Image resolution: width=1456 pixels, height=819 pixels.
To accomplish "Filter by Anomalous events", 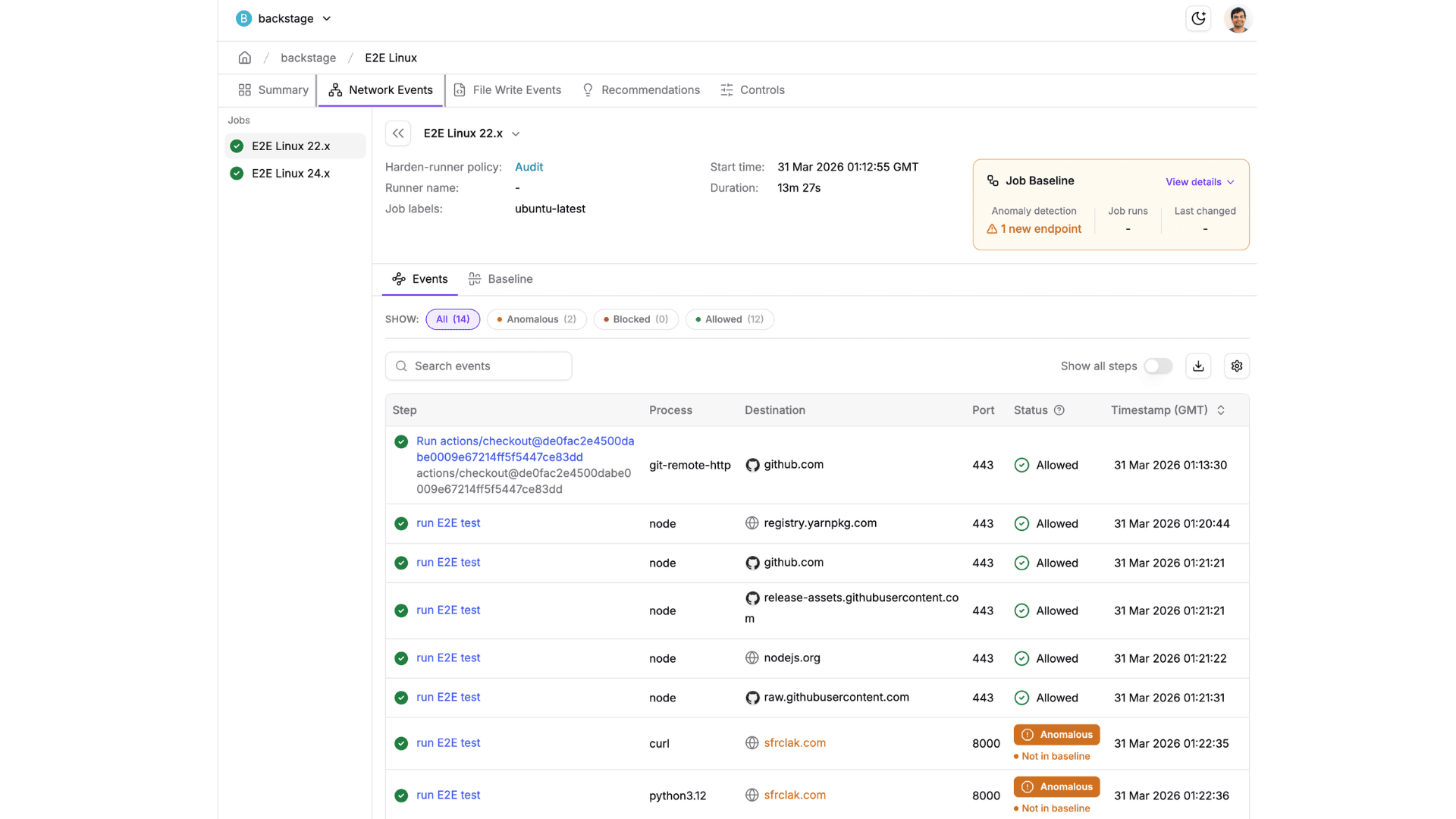I will 536,319.
